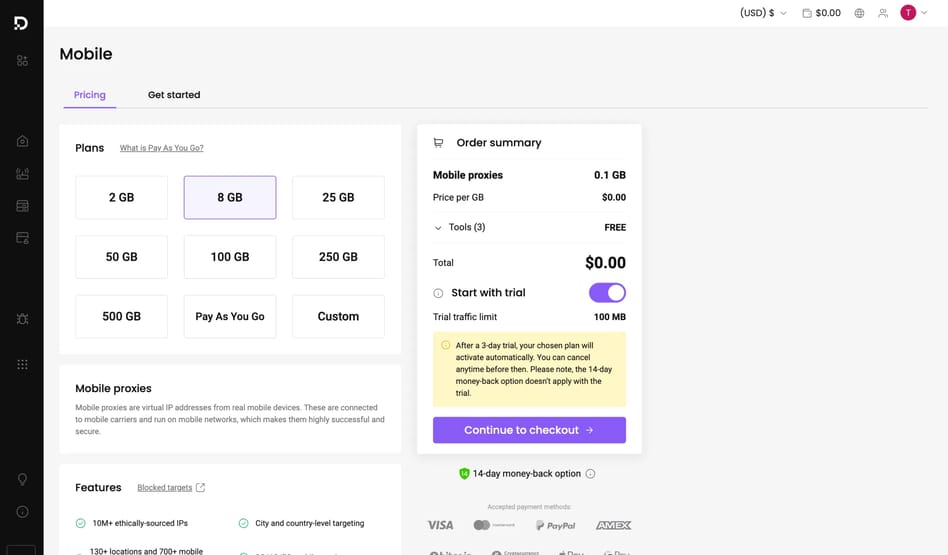Disable the Start with trial toggle
The width and height of the screenshot is (948, 555).
click(x=607, y=293)
